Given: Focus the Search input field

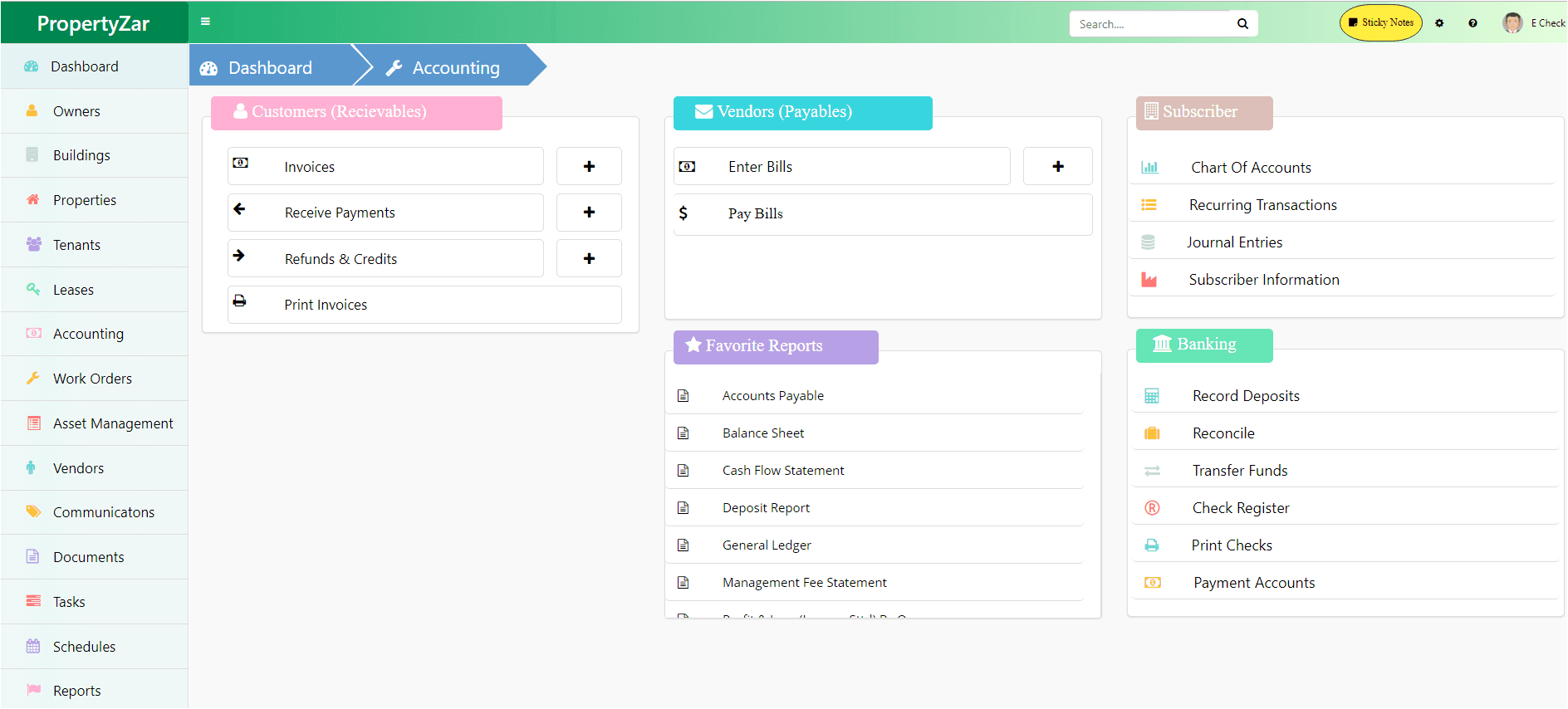Looking at the screenshot, I should 1149,24.
